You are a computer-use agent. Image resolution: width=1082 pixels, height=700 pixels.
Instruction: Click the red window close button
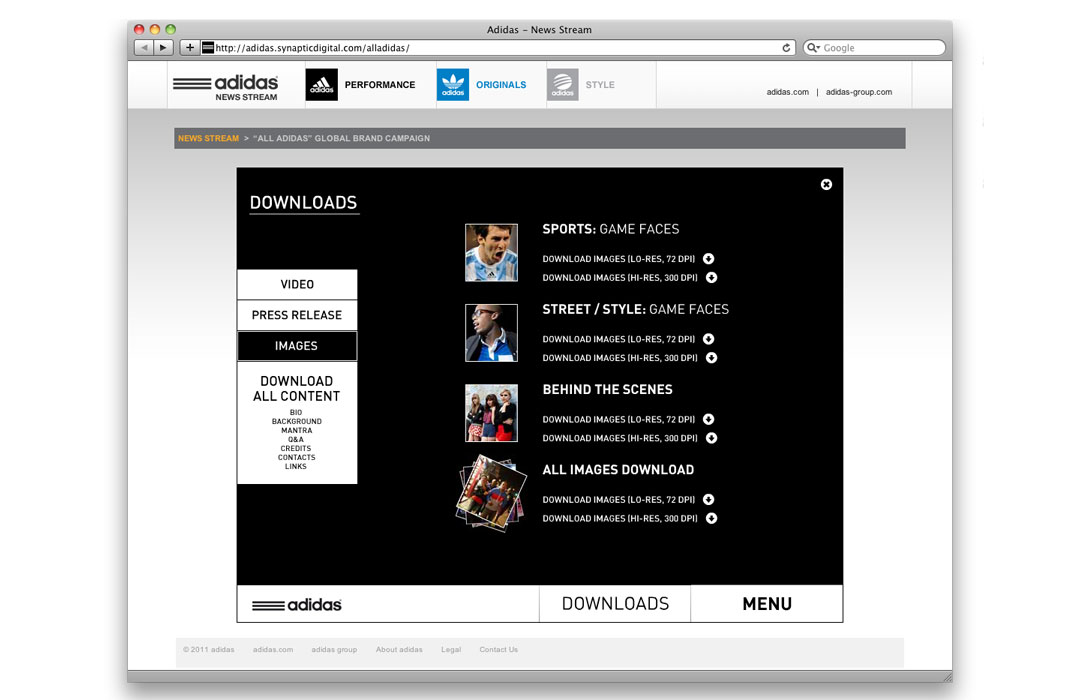pyautogui.click(x=139, y=29)
